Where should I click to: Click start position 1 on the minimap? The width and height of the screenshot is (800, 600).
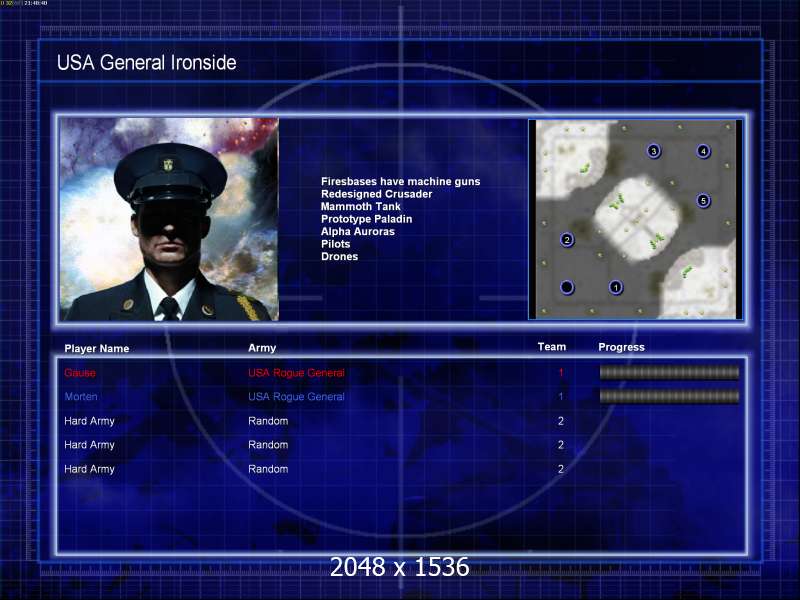616,287
